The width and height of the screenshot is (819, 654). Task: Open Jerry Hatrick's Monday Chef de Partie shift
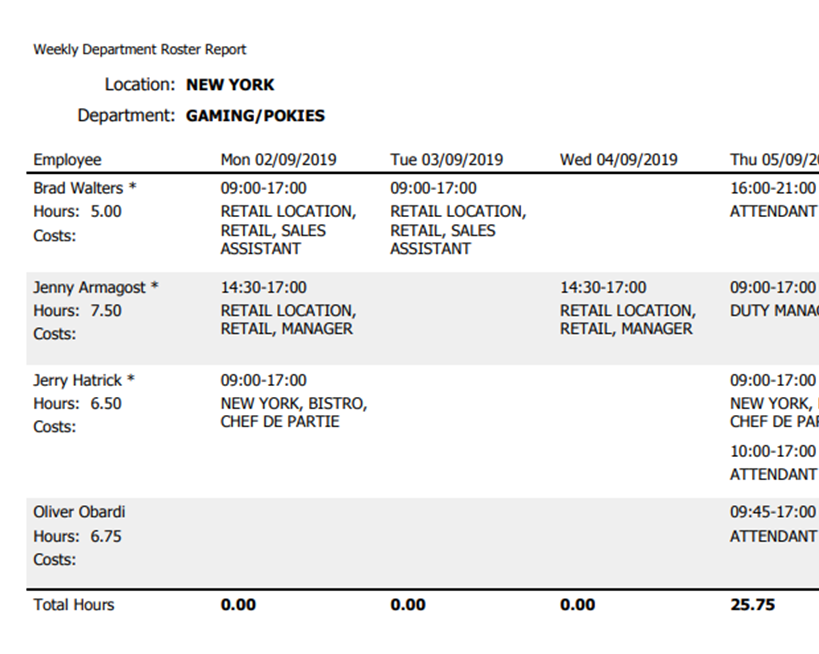pos(293,412)
